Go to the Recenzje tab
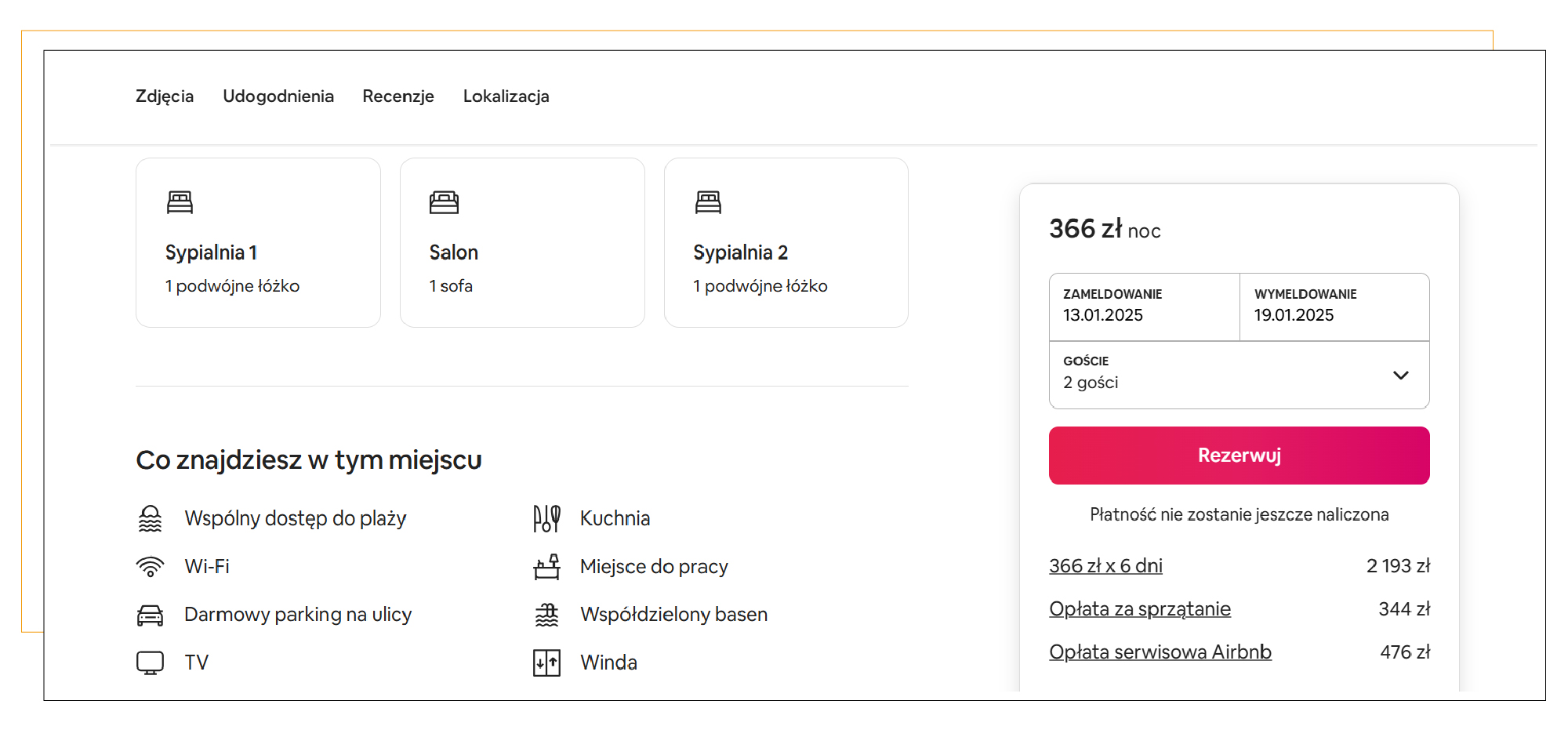Image resolution: width=1568 pixels, height=737 pixels. pos(398,96)
